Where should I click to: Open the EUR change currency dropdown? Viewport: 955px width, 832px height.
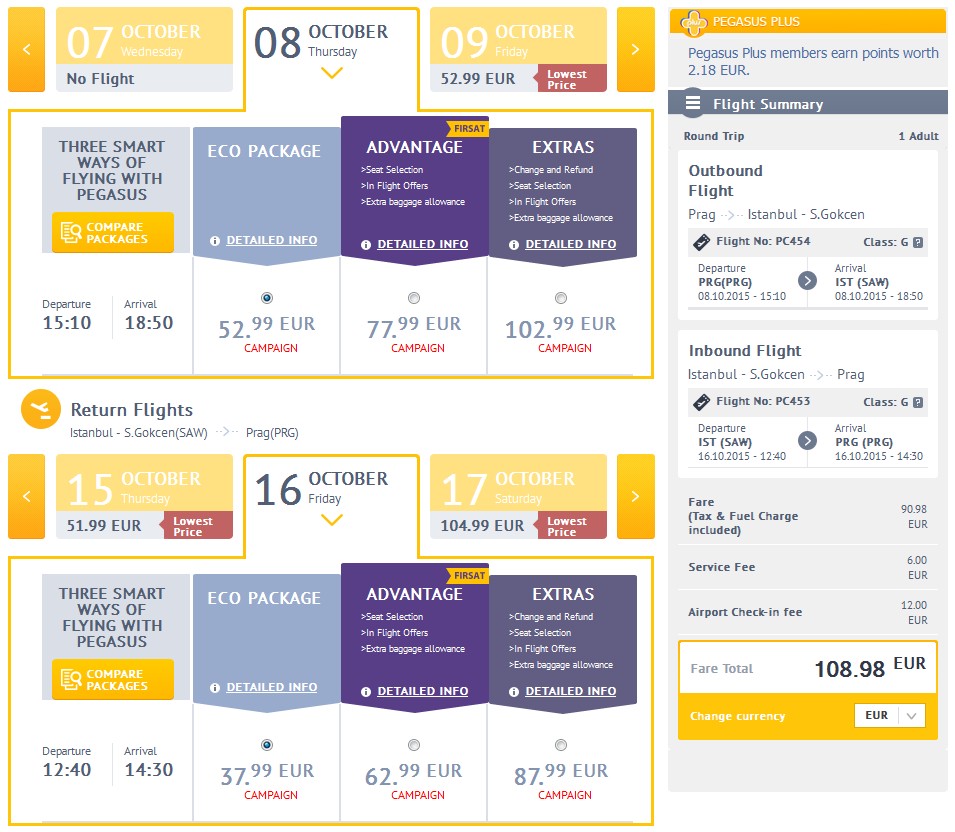point(890,716)
